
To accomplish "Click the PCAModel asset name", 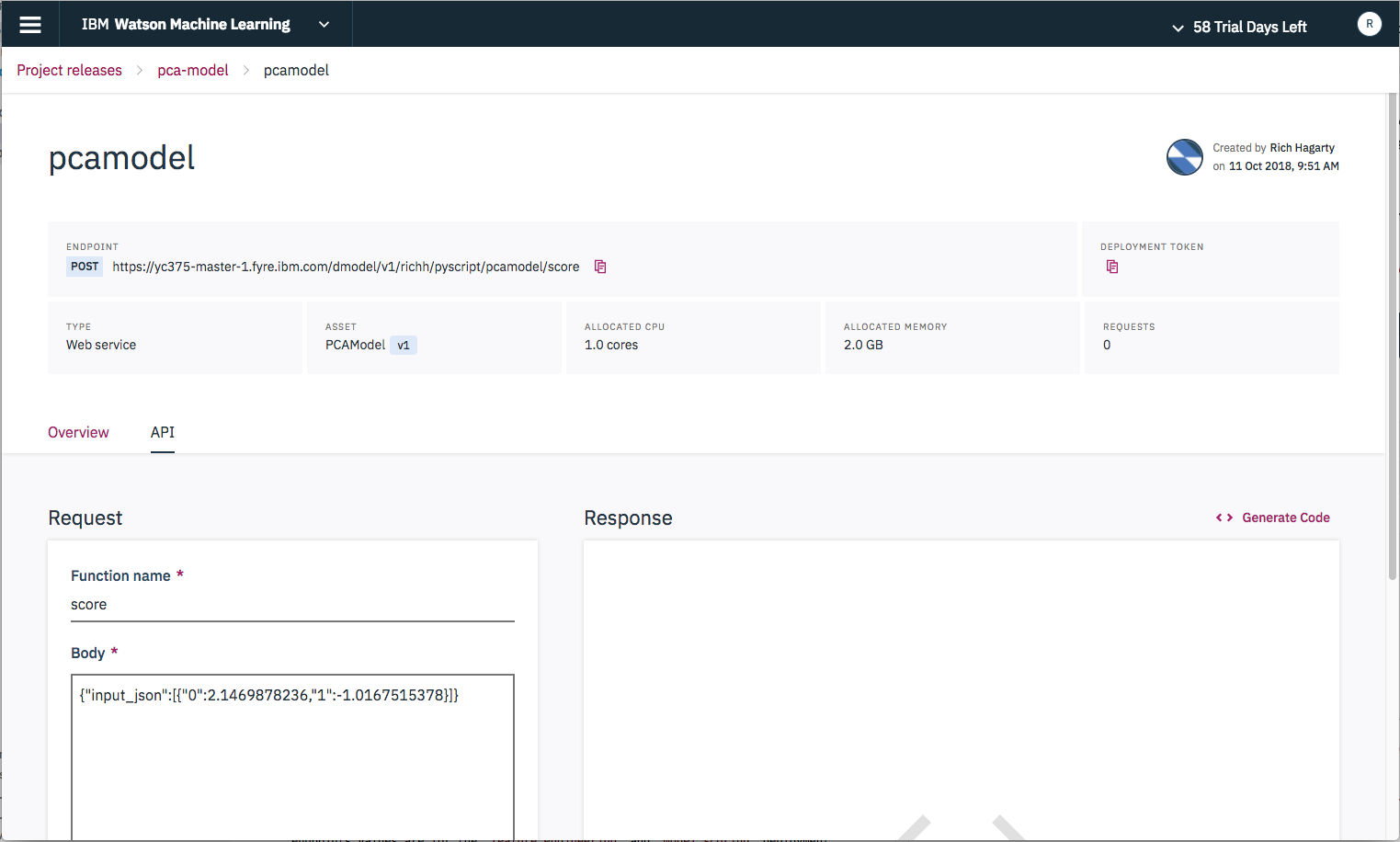I will [355, 345].
